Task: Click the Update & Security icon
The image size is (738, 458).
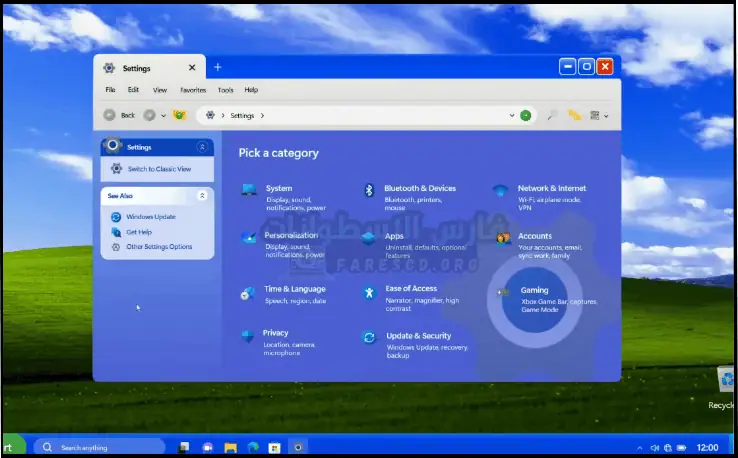Action: tap(369, 337)
